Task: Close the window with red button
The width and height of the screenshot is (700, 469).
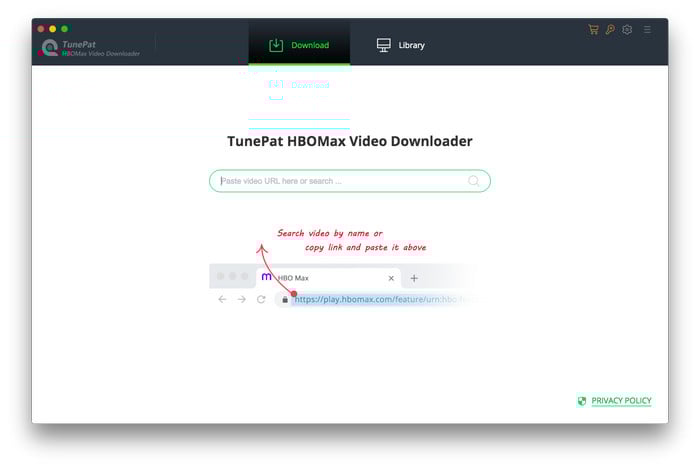Action: 41,29
